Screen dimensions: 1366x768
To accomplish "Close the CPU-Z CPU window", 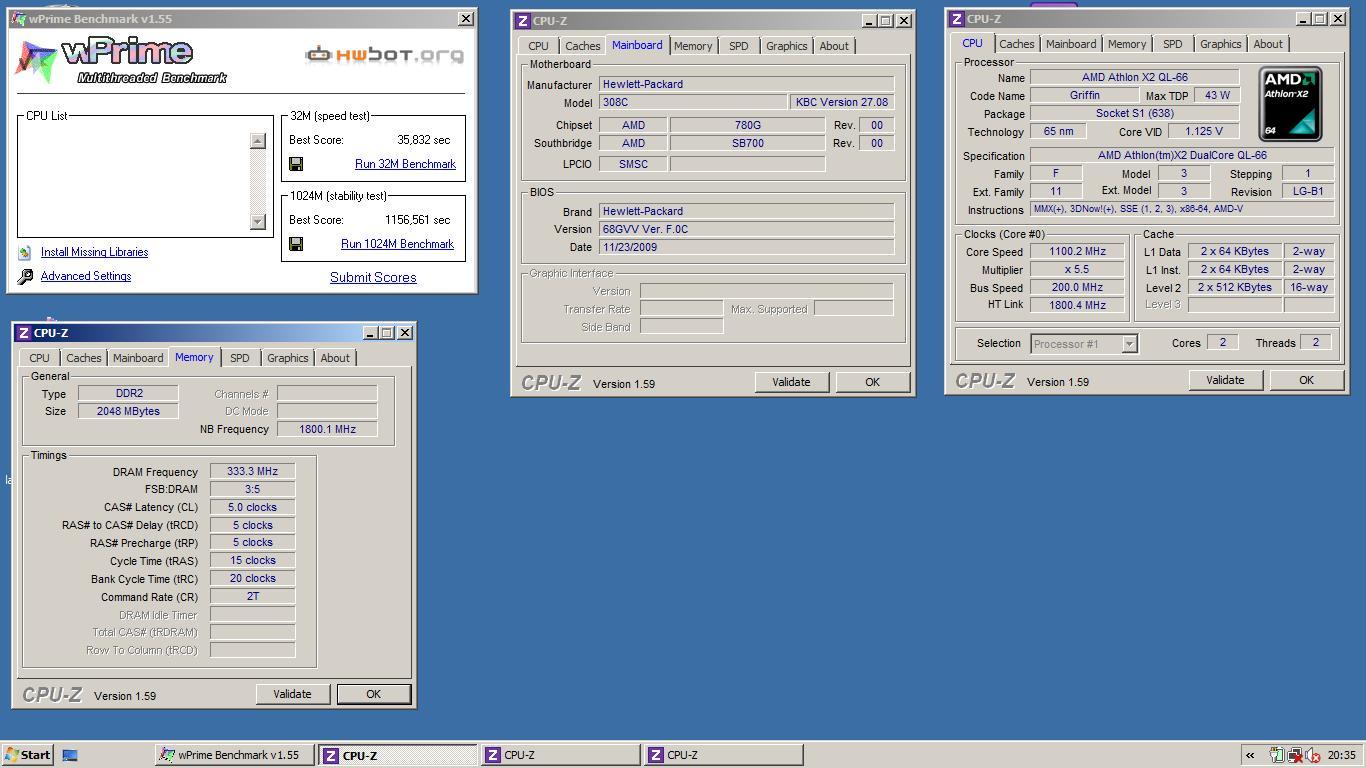I will pos(1338,19).
